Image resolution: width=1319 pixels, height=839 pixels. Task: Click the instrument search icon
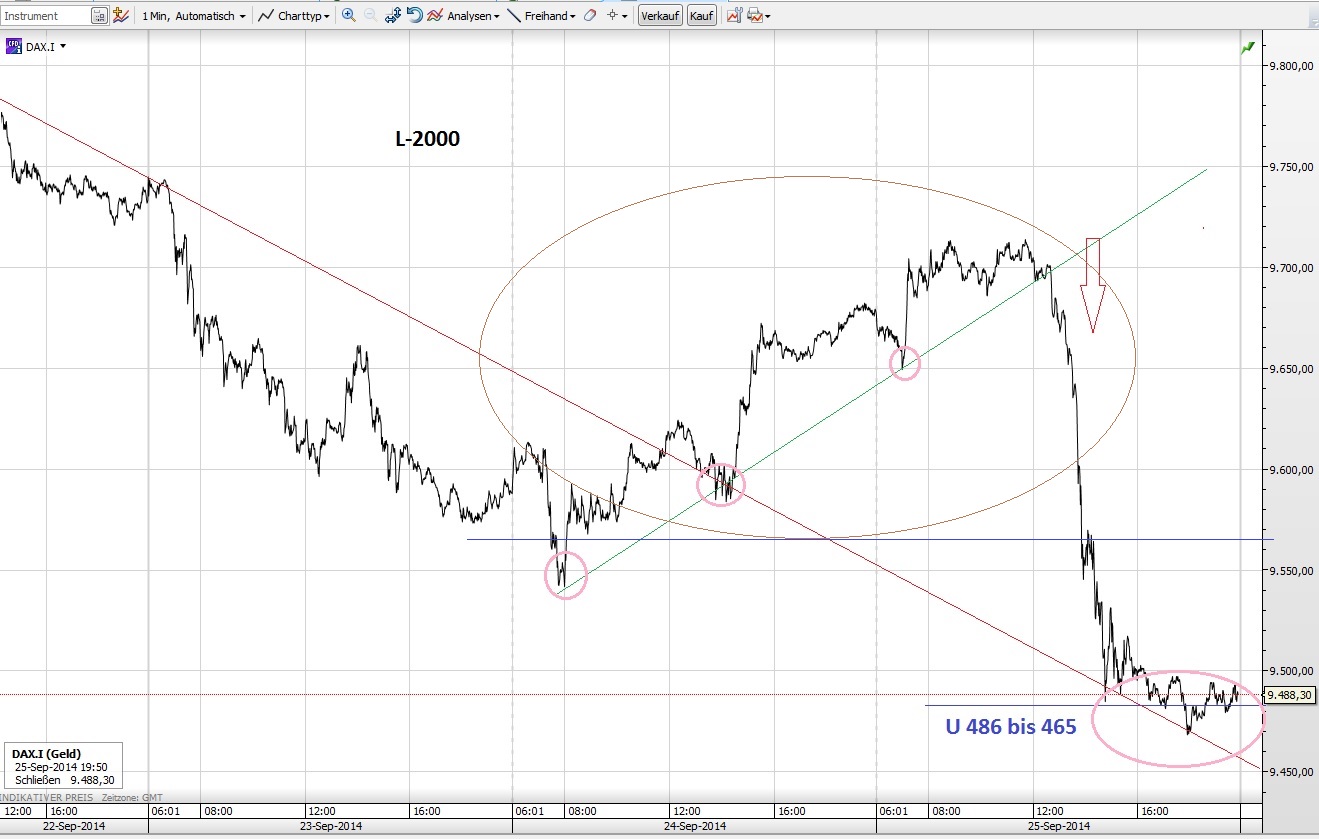97,15
